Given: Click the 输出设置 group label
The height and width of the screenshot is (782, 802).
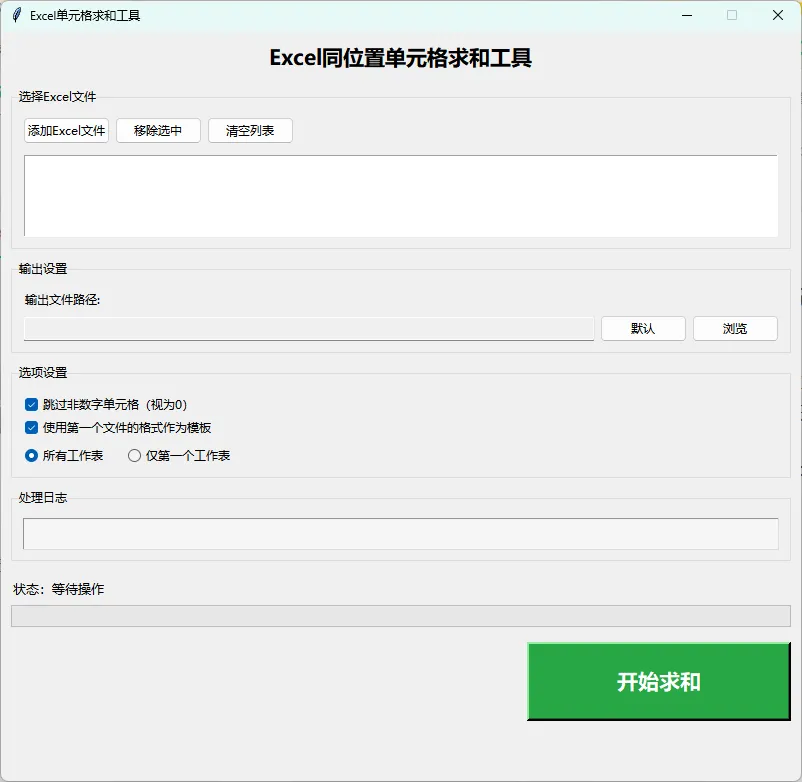Looking at the screenshot, I should (43, 269).
